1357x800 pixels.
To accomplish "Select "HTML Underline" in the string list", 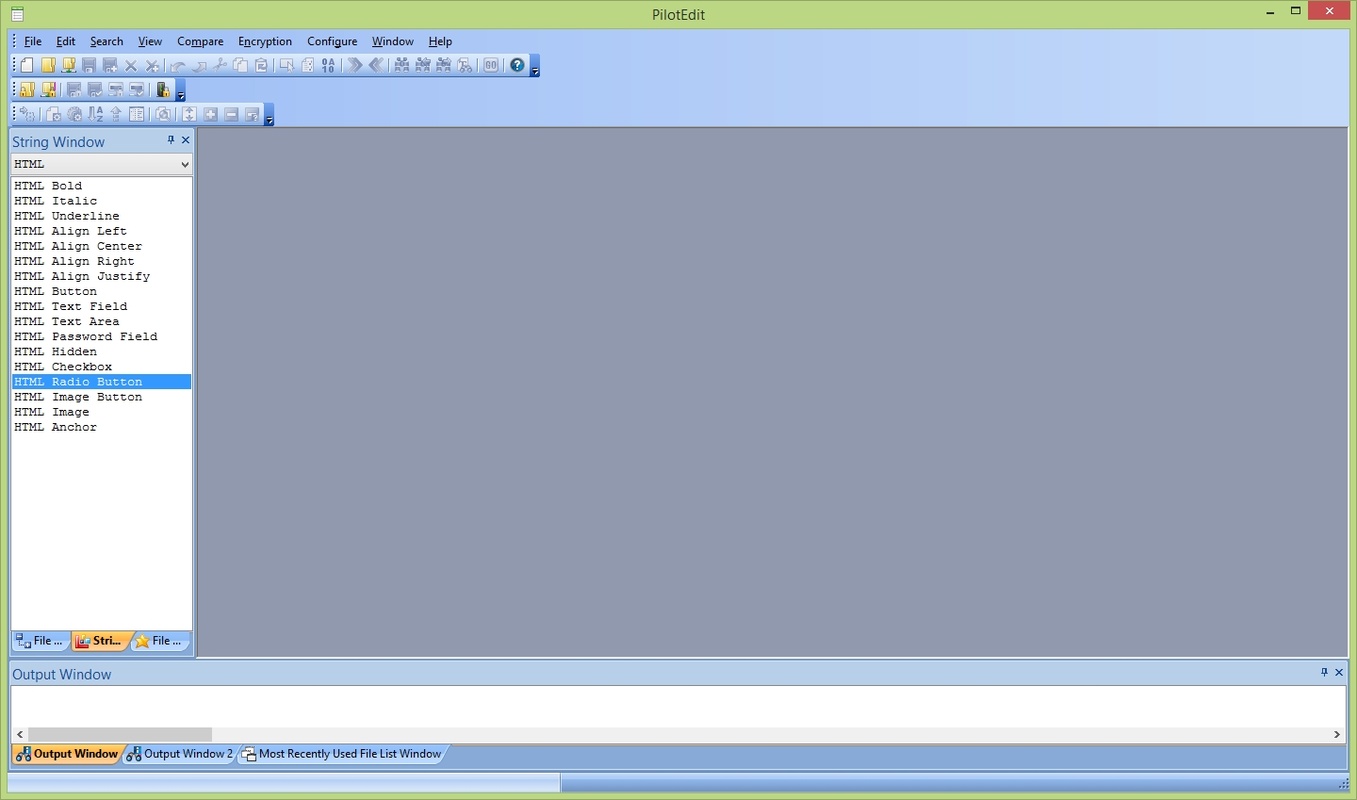I will [x=101, y=216].
